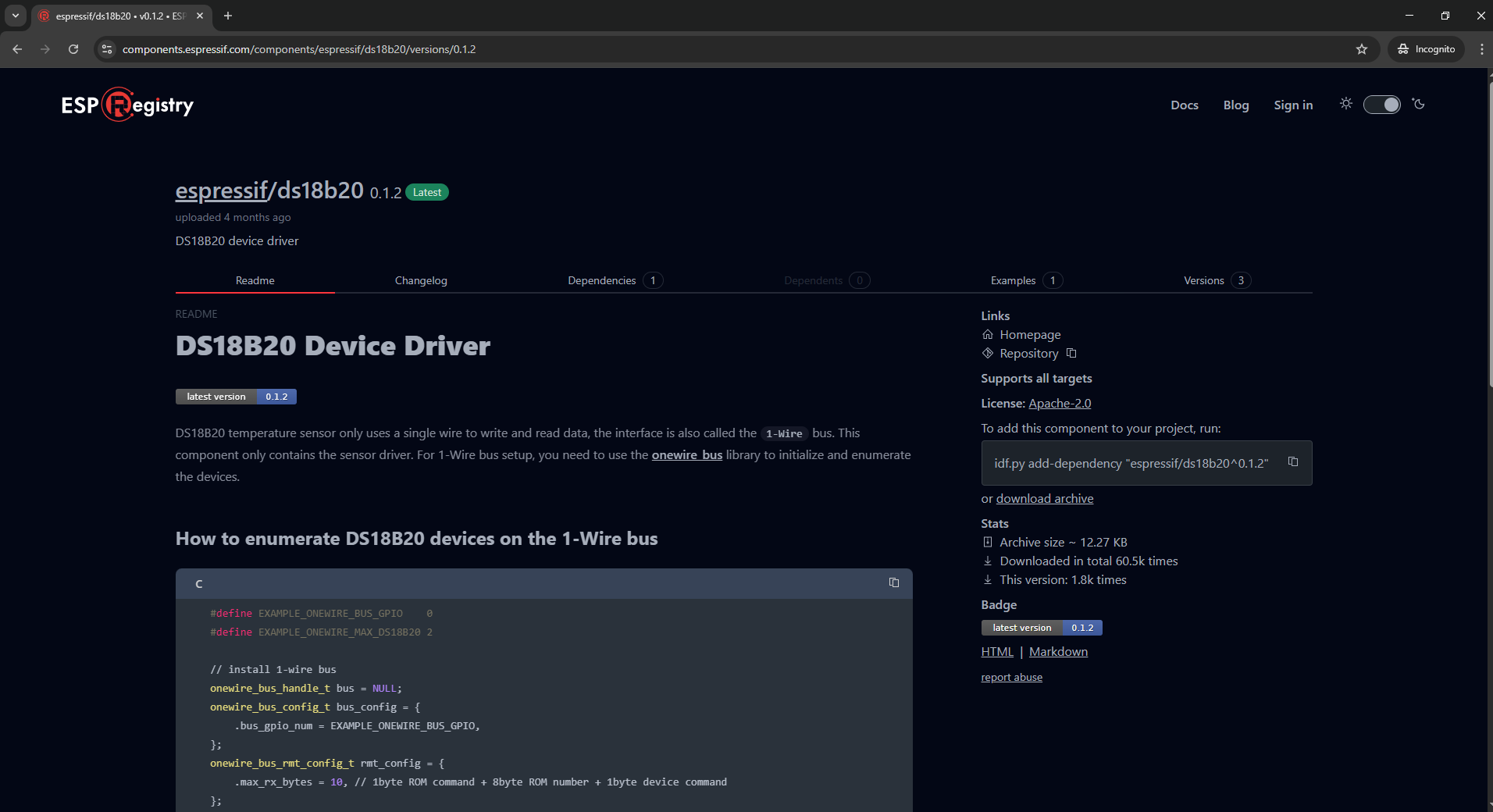Close the espressif/ds18b20 browser tab
The image size is (1493, 812).
pos(200,16)
